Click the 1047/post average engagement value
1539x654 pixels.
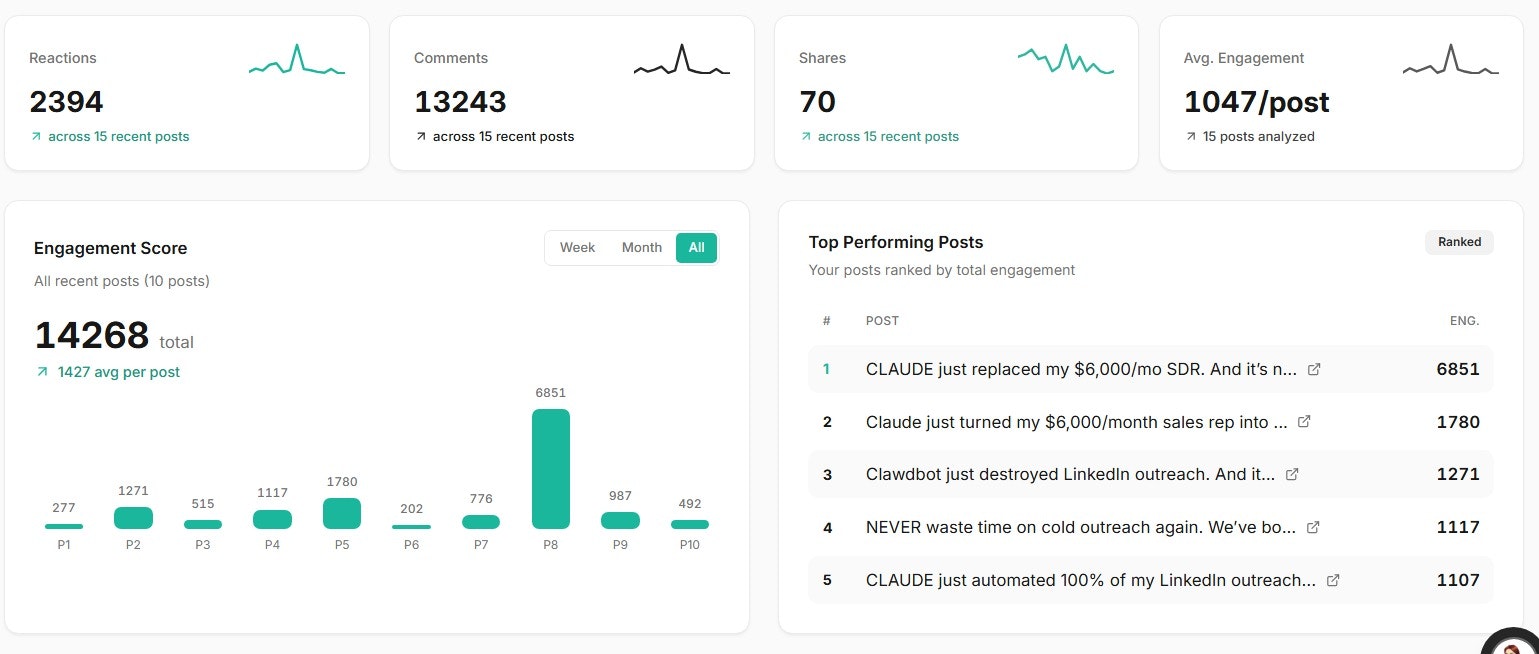point(1257,102)
